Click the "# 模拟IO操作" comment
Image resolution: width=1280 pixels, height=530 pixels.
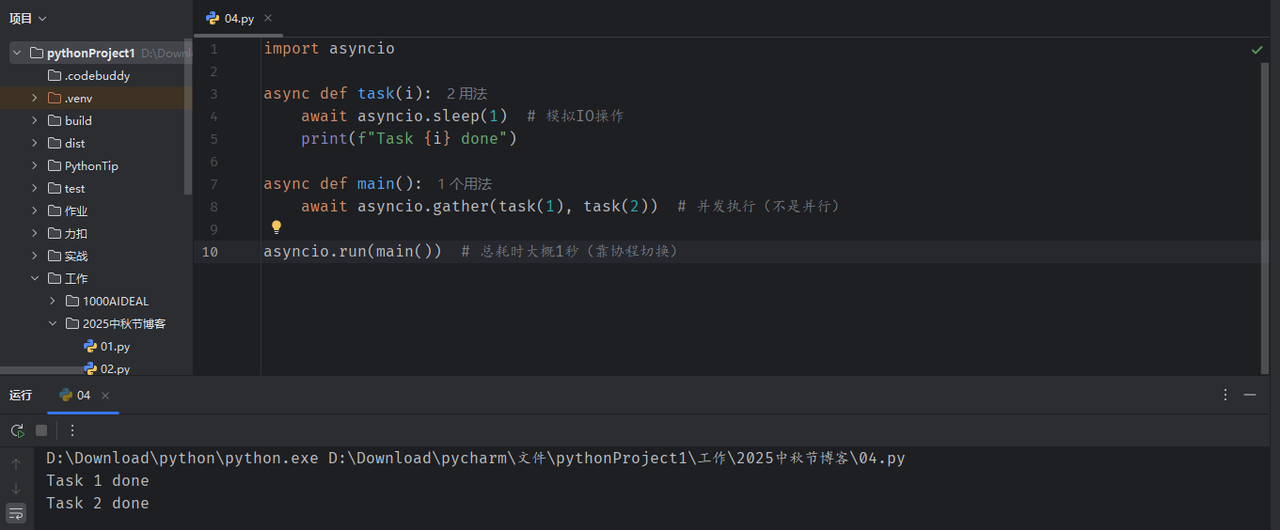(575, 116)
